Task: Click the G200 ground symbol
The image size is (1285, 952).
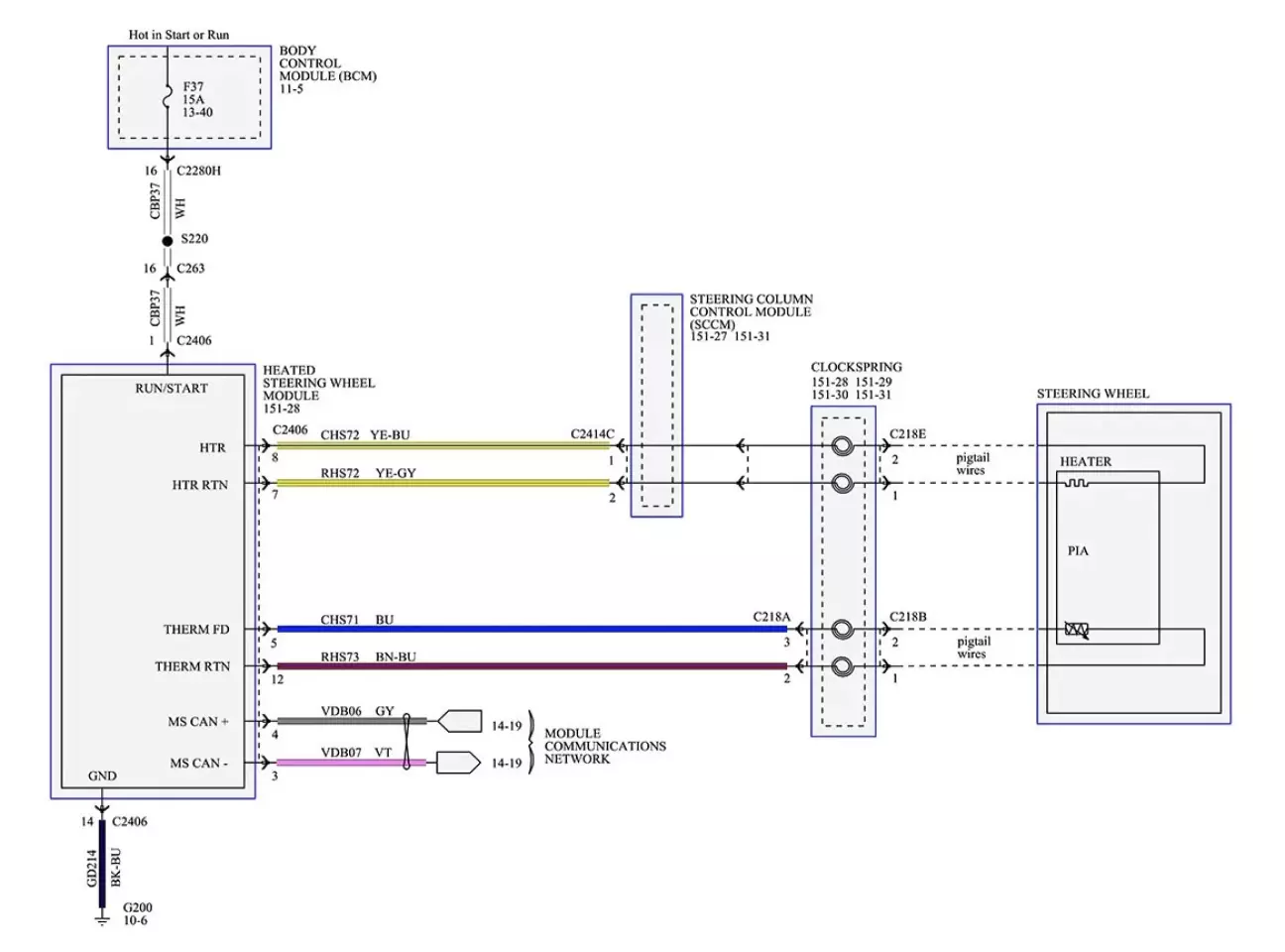Action: [x=102, y=921]
